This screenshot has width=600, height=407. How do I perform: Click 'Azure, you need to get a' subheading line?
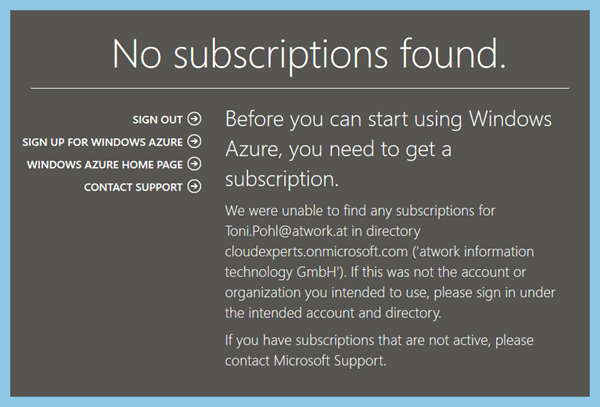tap(339, 150)
